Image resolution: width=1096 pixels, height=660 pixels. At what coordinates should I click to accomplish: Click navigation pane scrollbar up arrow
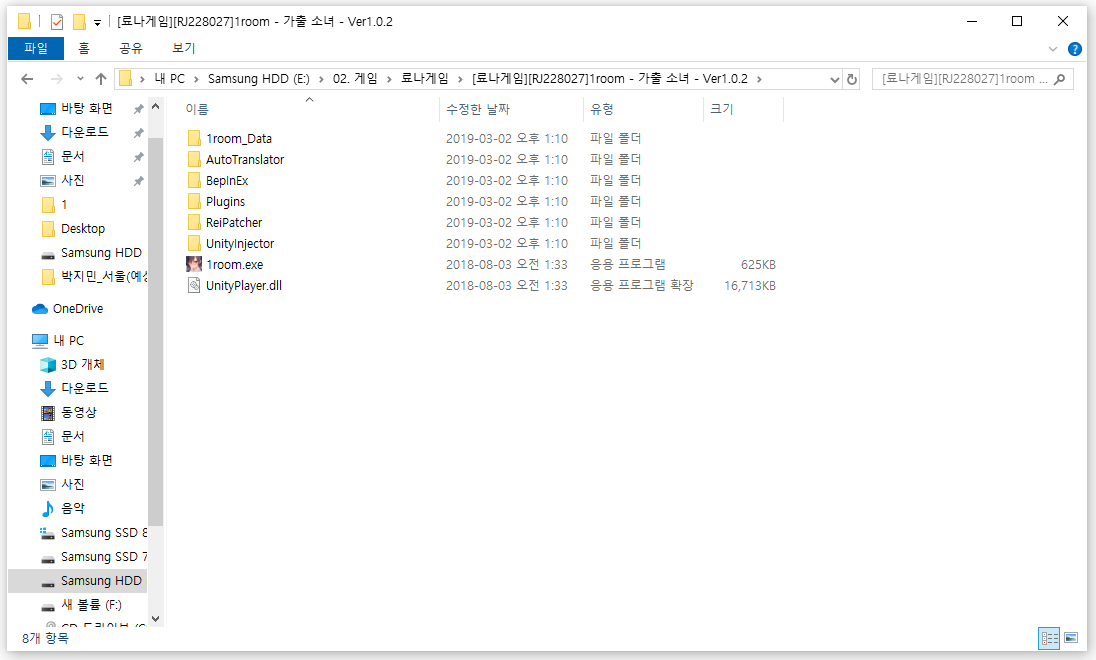pos(155,106)
